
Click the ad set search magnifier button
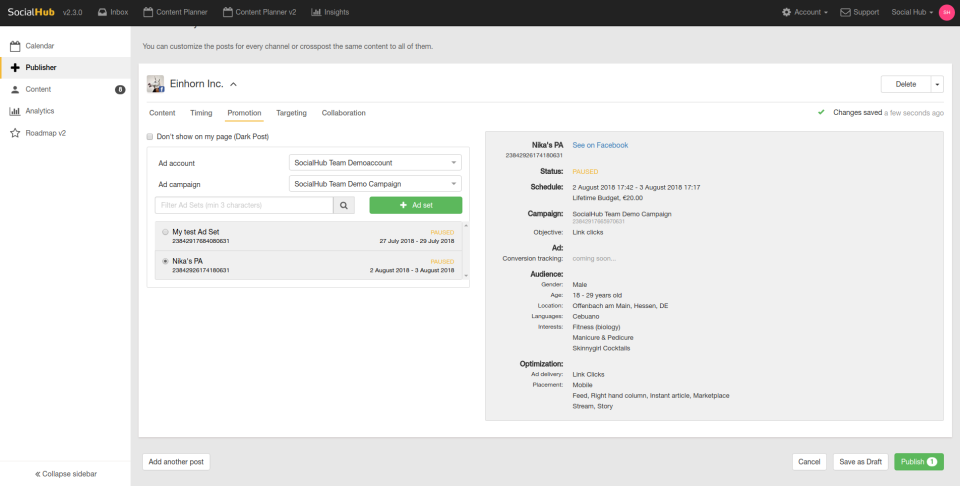coord(344,205)
